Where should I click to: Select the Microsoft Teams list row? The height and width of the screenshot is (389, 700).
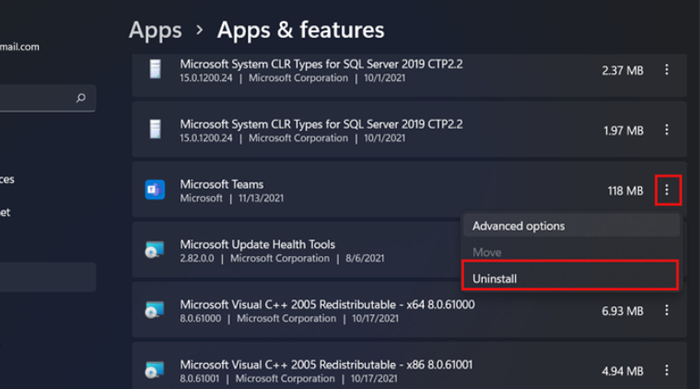[x=409, y=190]
